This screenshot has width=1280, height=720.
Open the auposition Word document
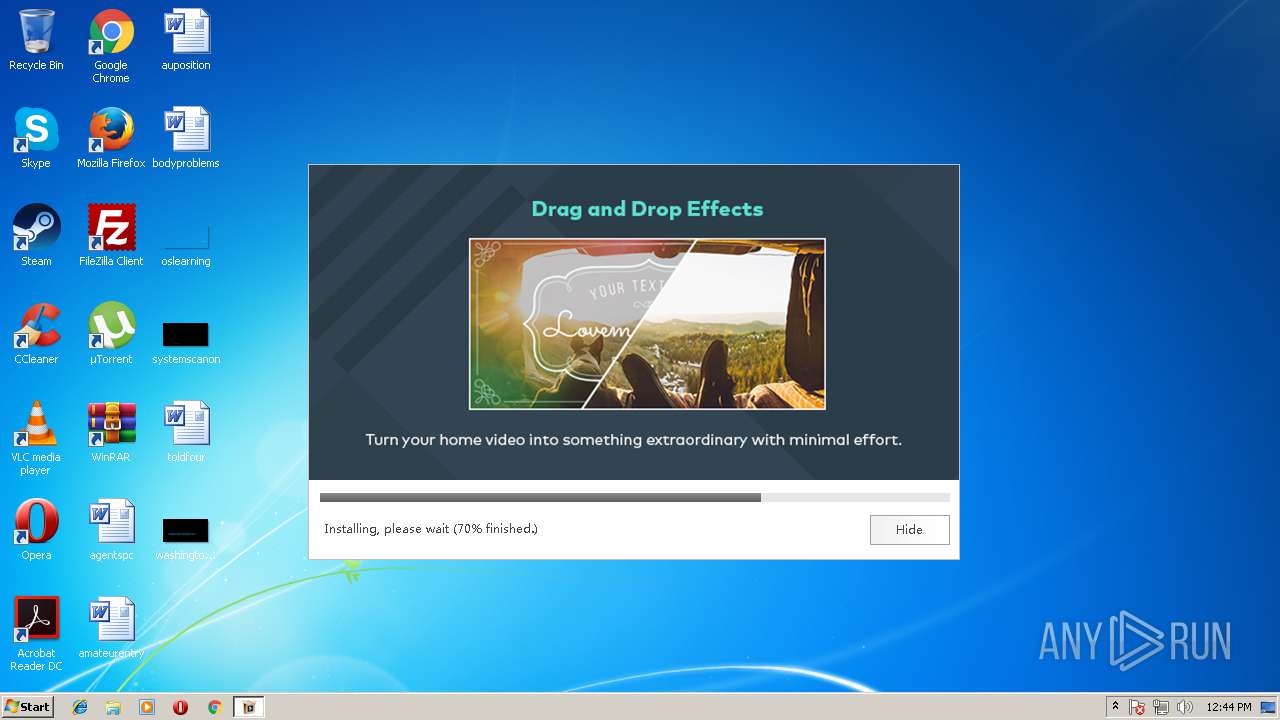click(186, 41)
